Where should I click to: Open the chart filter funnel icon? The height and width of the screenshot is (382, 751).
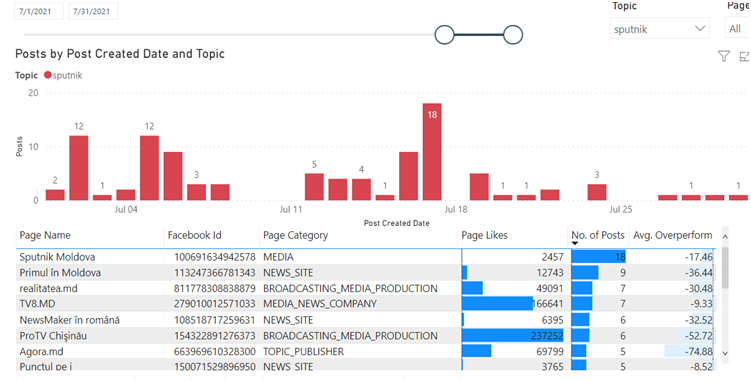(x=724, y=56)
